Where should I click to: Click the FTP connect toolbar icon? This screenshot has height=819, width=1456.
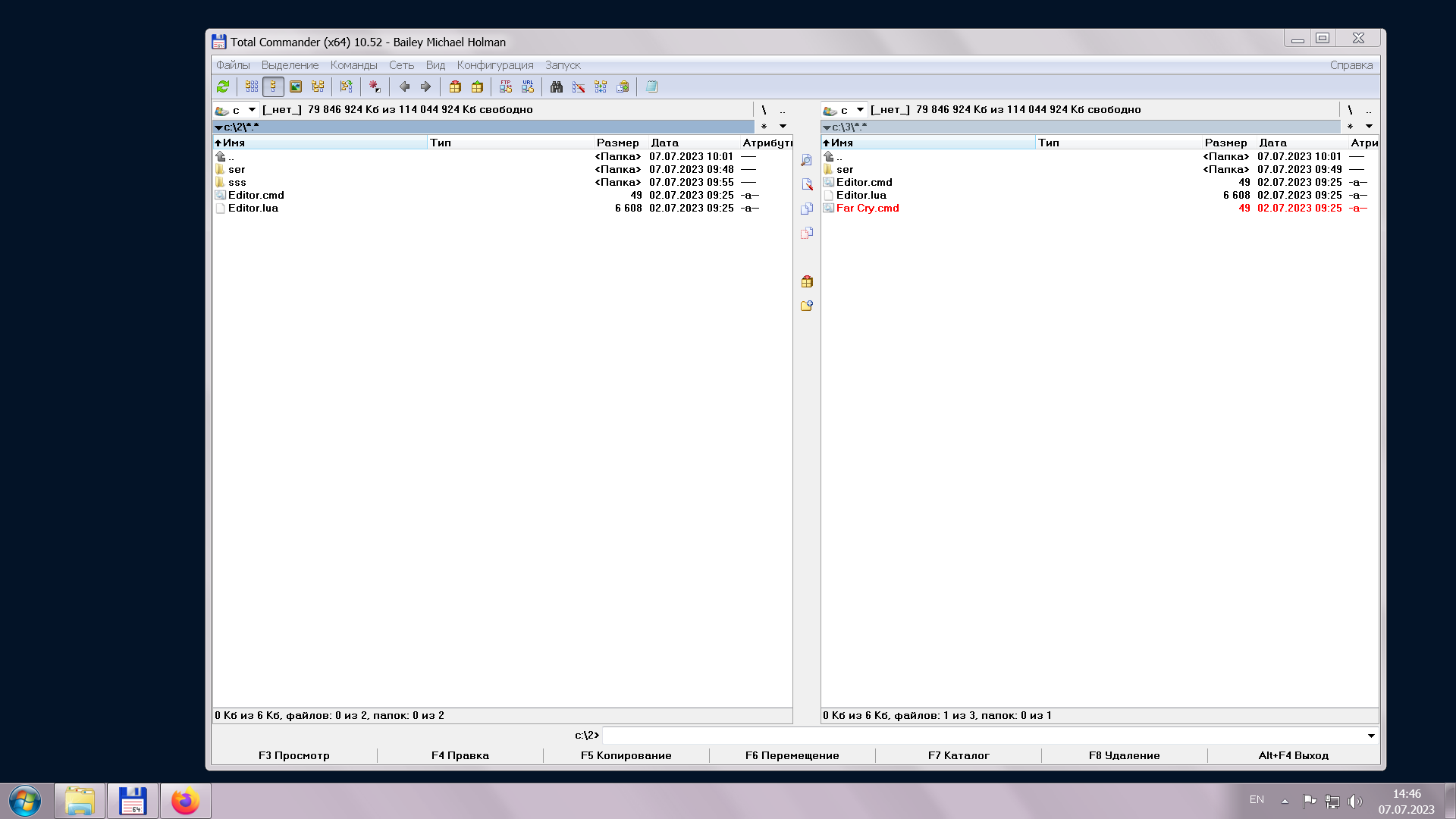coord(506,86)
